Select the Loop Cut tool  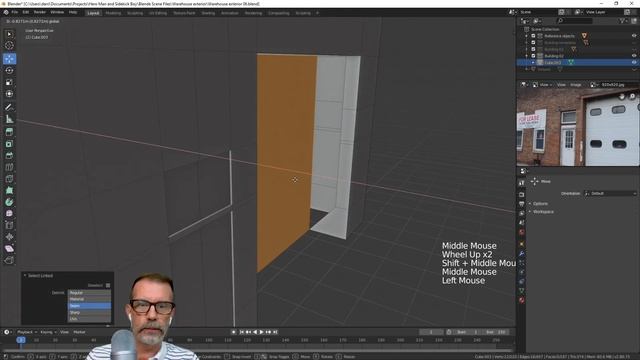click(9, 167)
